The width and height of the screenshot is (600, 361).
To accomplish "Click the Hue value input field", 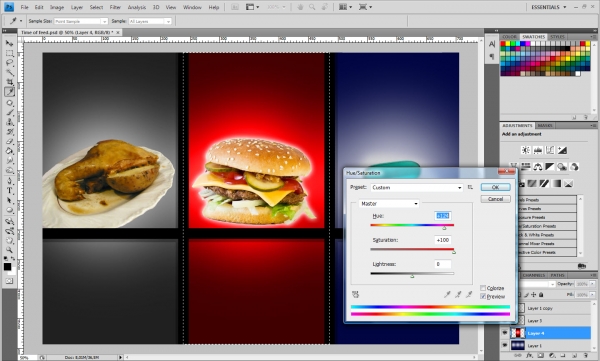I will 443,216.
